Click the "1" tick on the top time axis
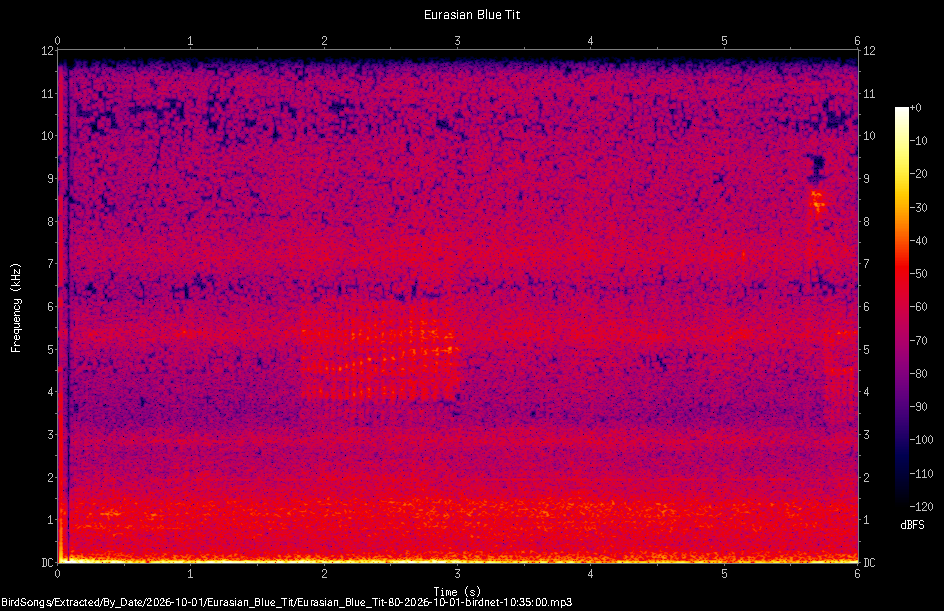 [x=190, y=41]
